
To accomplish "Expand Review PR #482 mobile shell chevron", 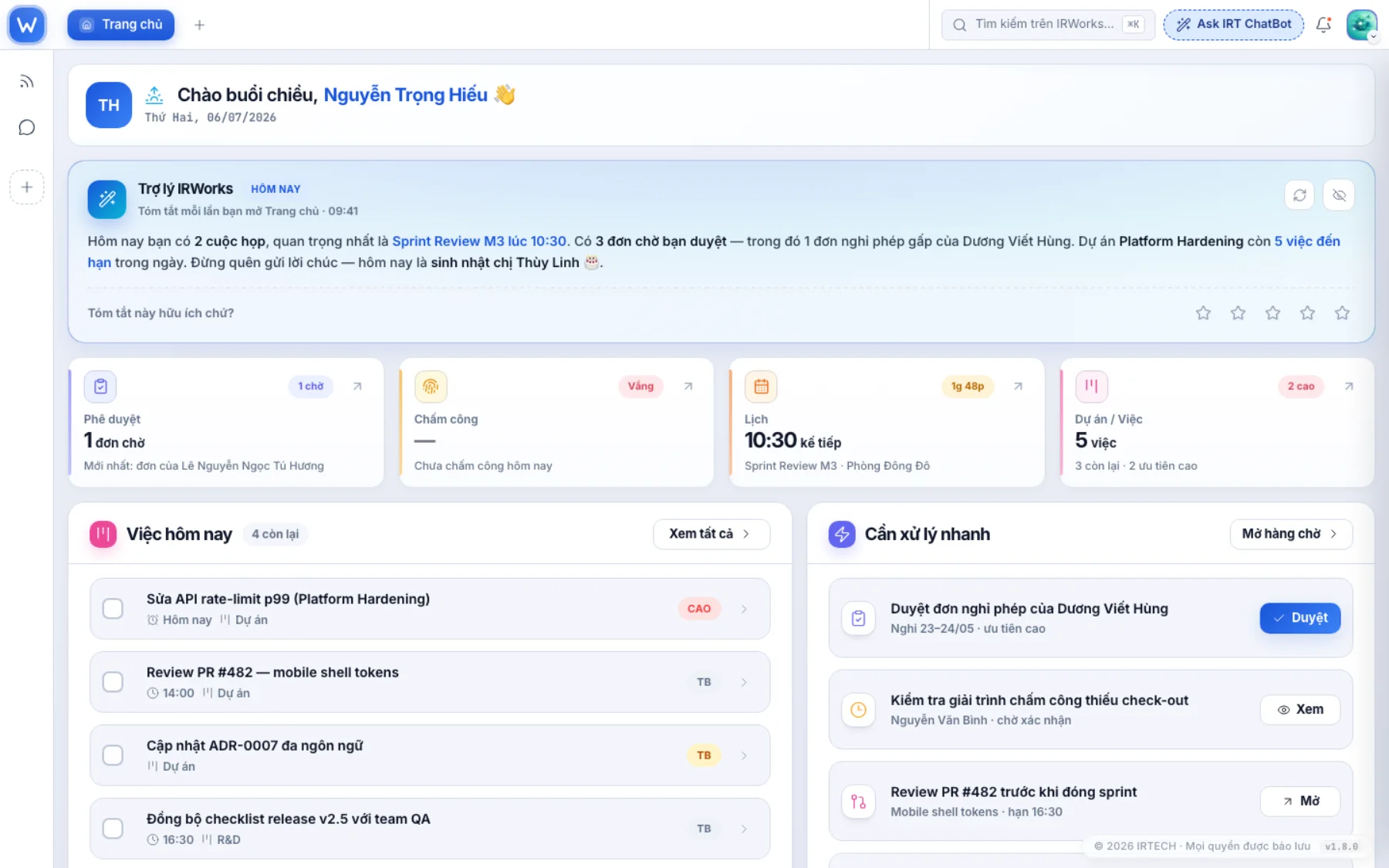I will click(x=744, y=682).
